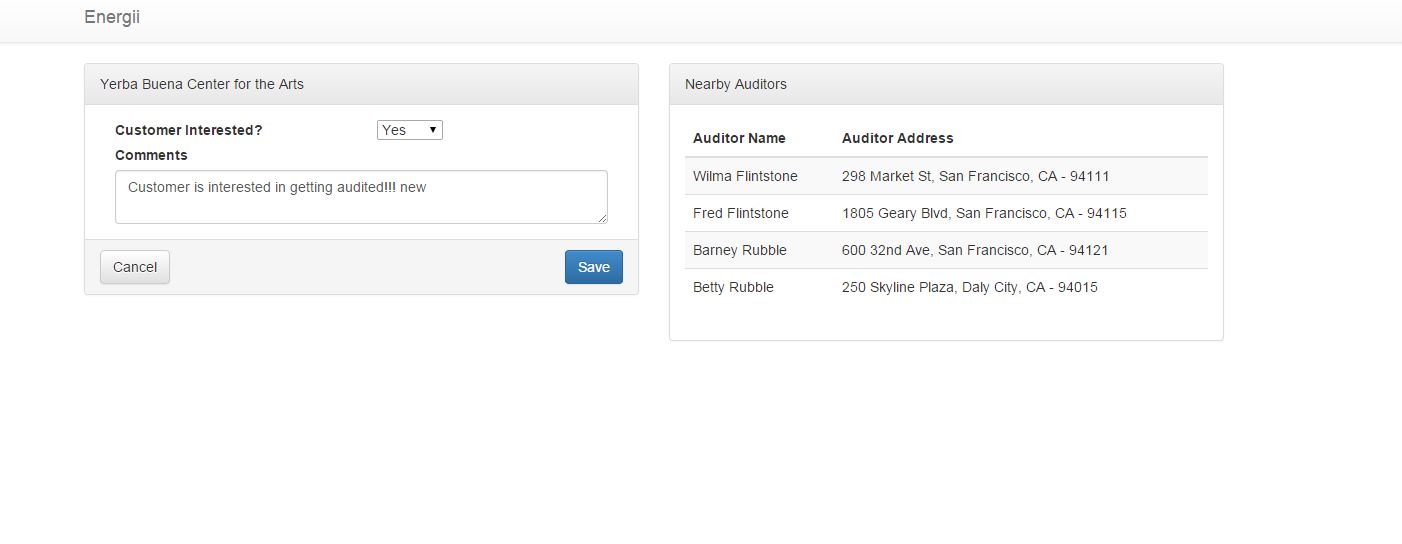The height and width of the screenshot is (544, 1402).
Task: Click the Energii brand link
Action: point(112,17)
